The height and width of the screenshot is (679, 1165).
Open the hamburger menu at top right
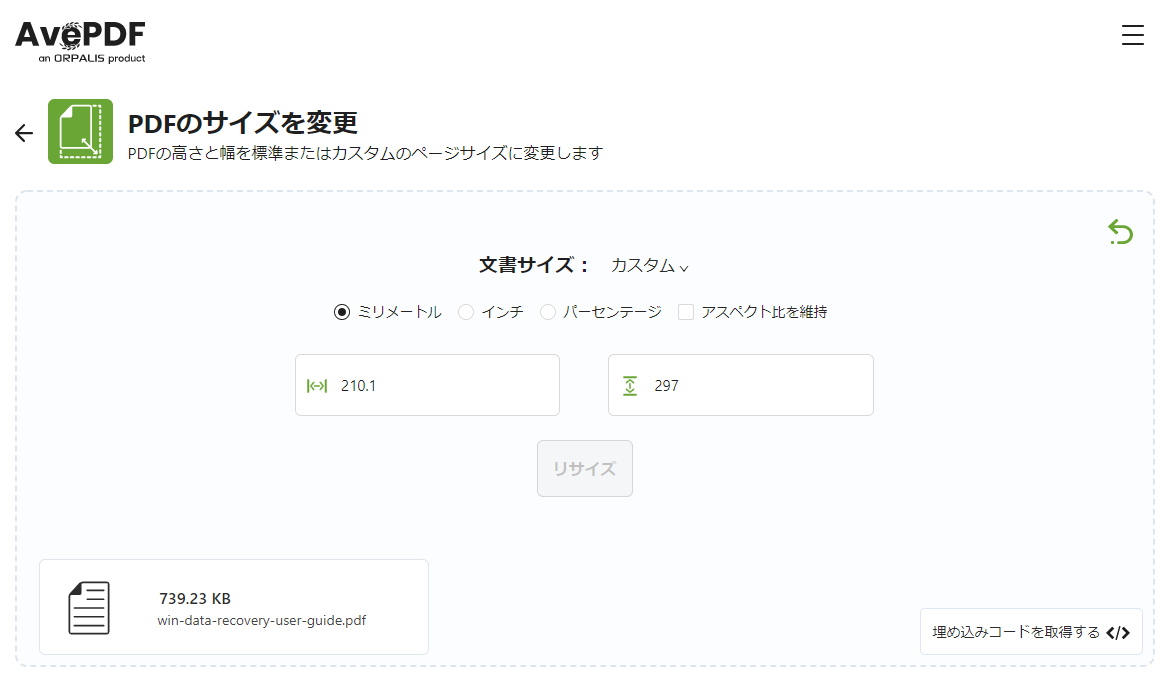click(1132, 34)
